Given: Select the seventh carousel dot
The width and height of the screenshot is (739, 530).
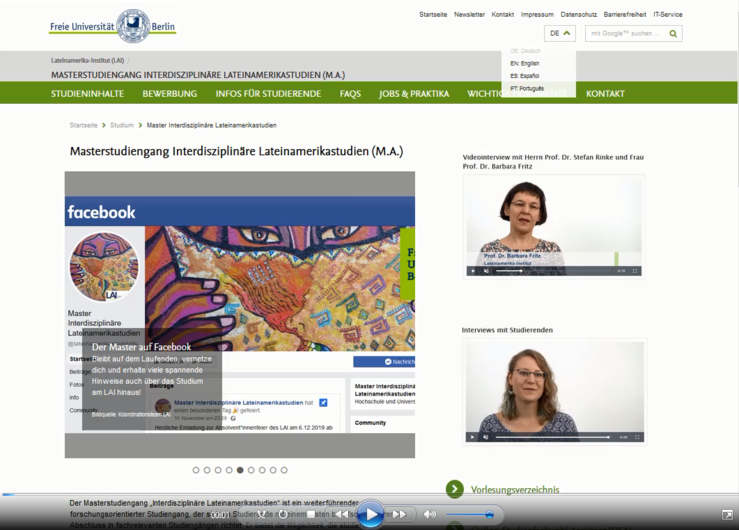Looking at the screenshot, I should pos(262,470).
